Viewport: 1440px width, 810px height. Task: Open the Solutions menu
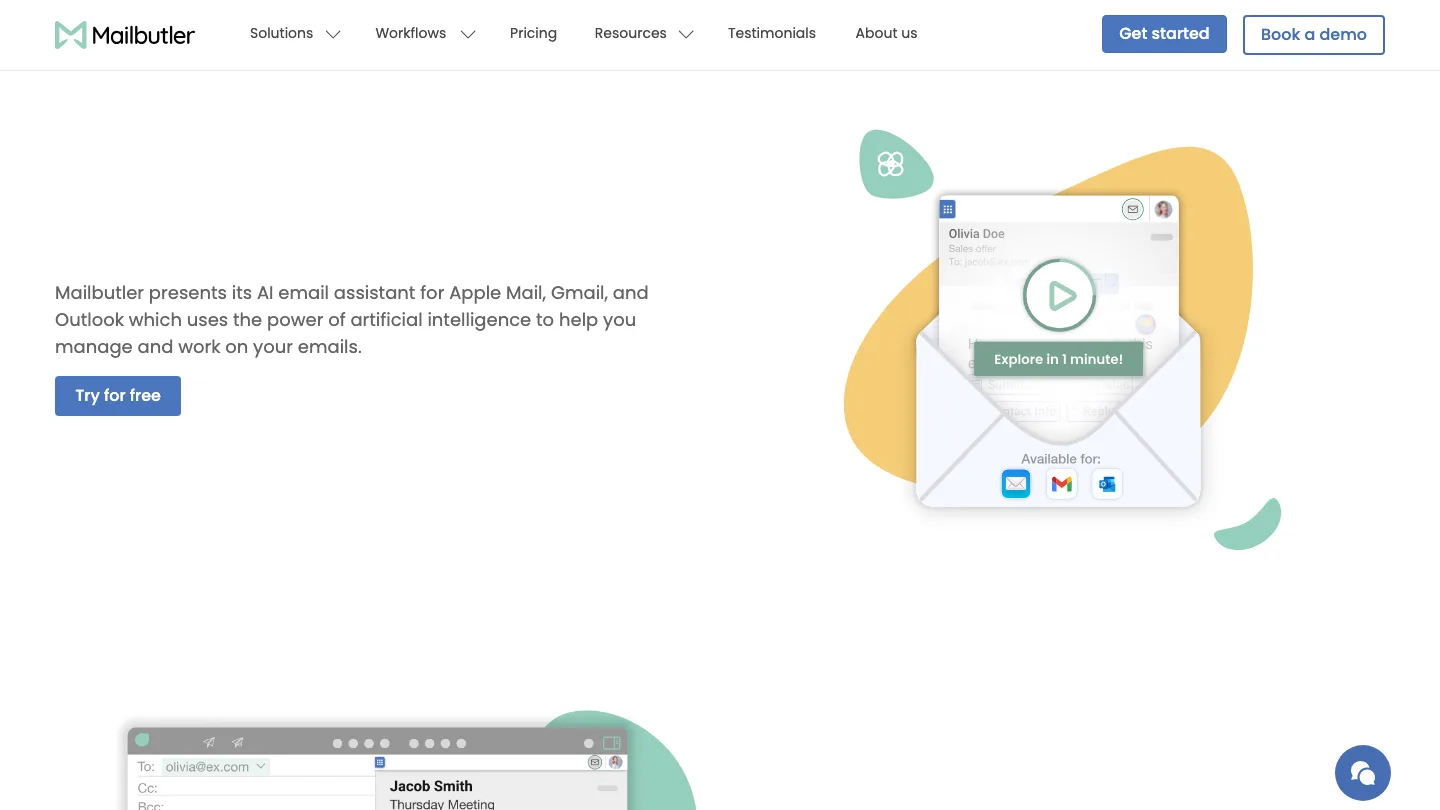click(x=281, y=33)
